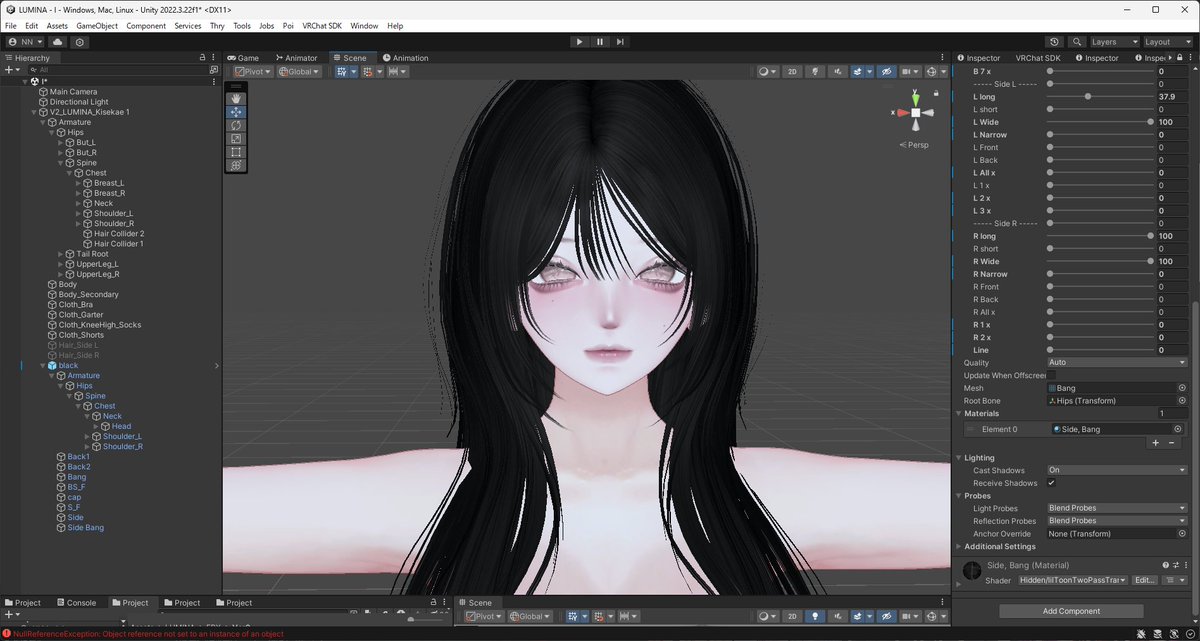Select the Scale tool
Image resolution: width=1200 pixels, height=641 pixels.
coord(236,138)
